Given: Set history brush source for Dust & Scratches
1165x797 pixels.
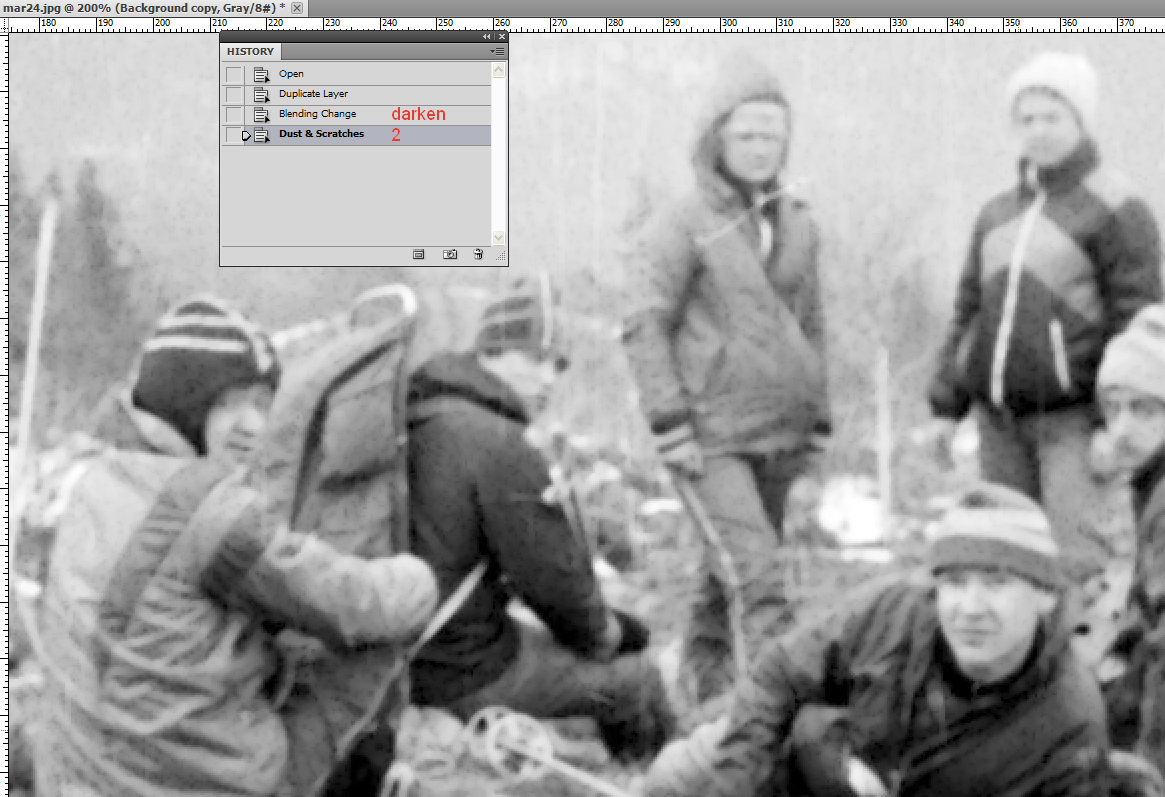Looking at the screenshot, I should pyautogui.click(x=233, y=135).
